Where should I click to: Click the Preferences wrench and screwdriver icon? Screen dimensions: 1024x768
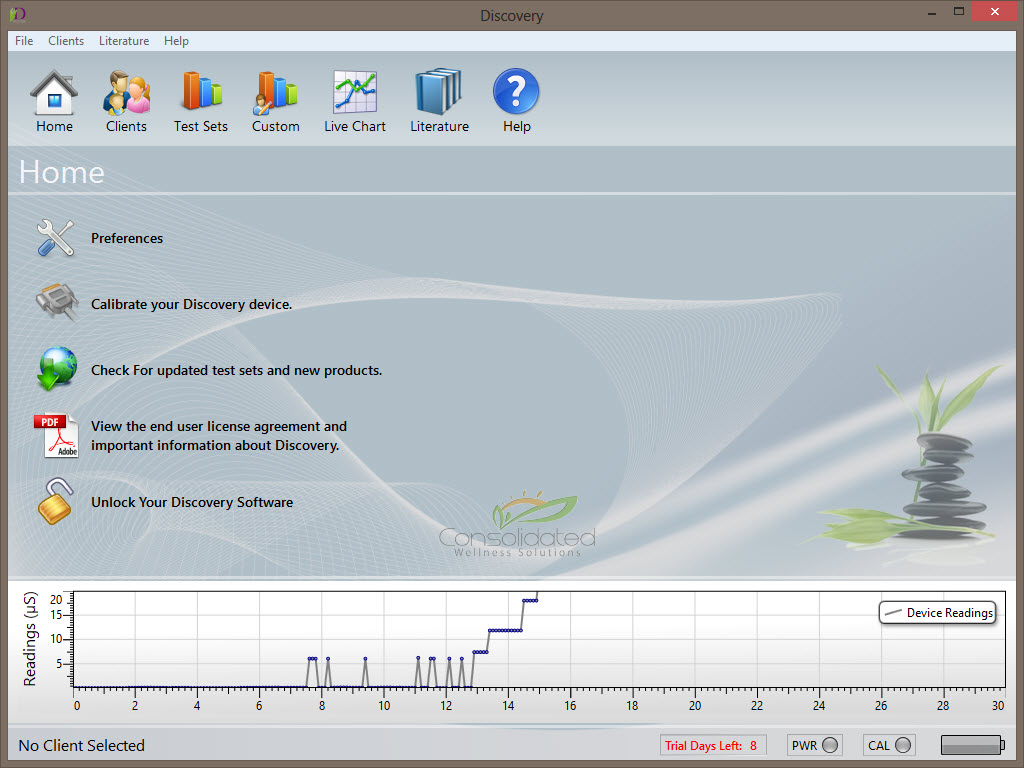(56, 238)
